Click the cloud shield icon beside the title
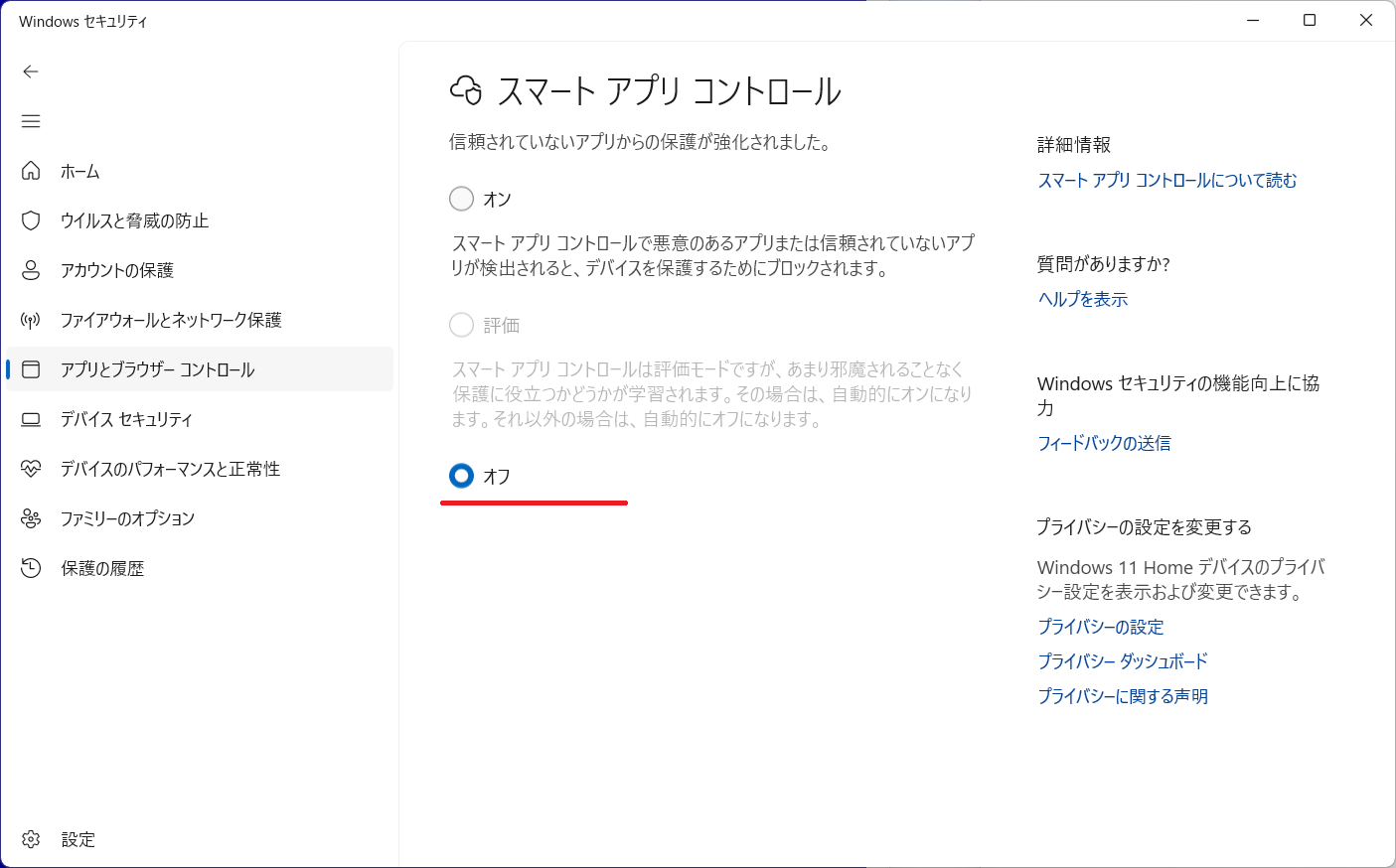1396x868 pixels. pyautogui.click(x=466, y=90)
